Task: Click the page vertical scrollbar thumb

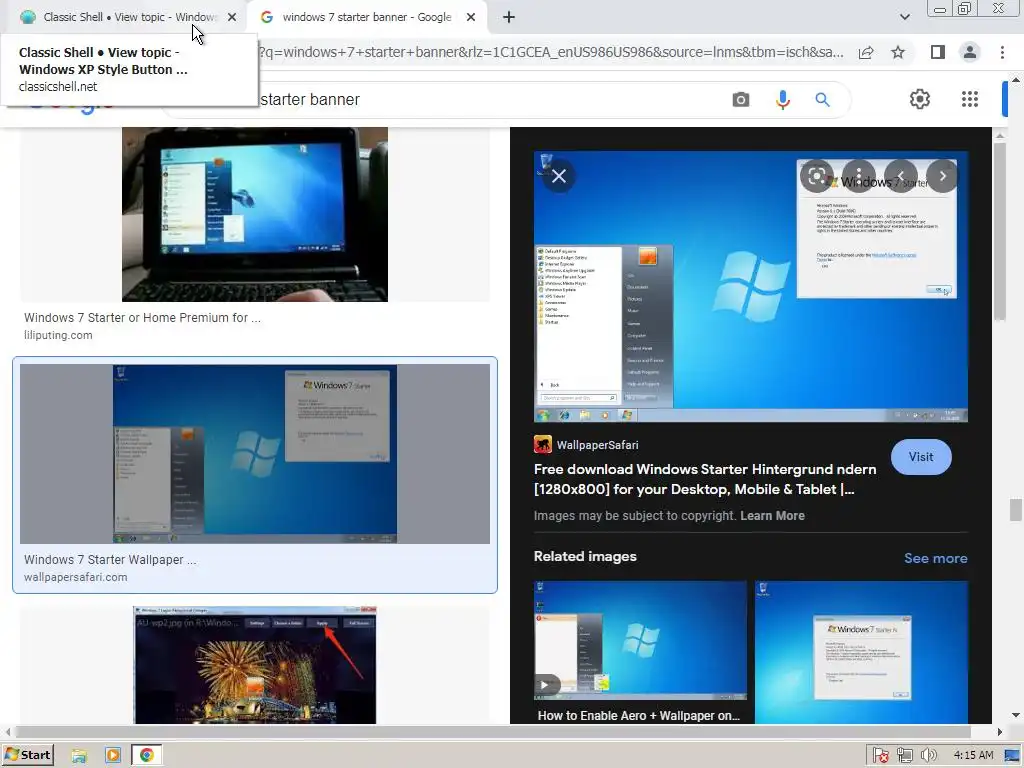Action: coord(1015,509)
